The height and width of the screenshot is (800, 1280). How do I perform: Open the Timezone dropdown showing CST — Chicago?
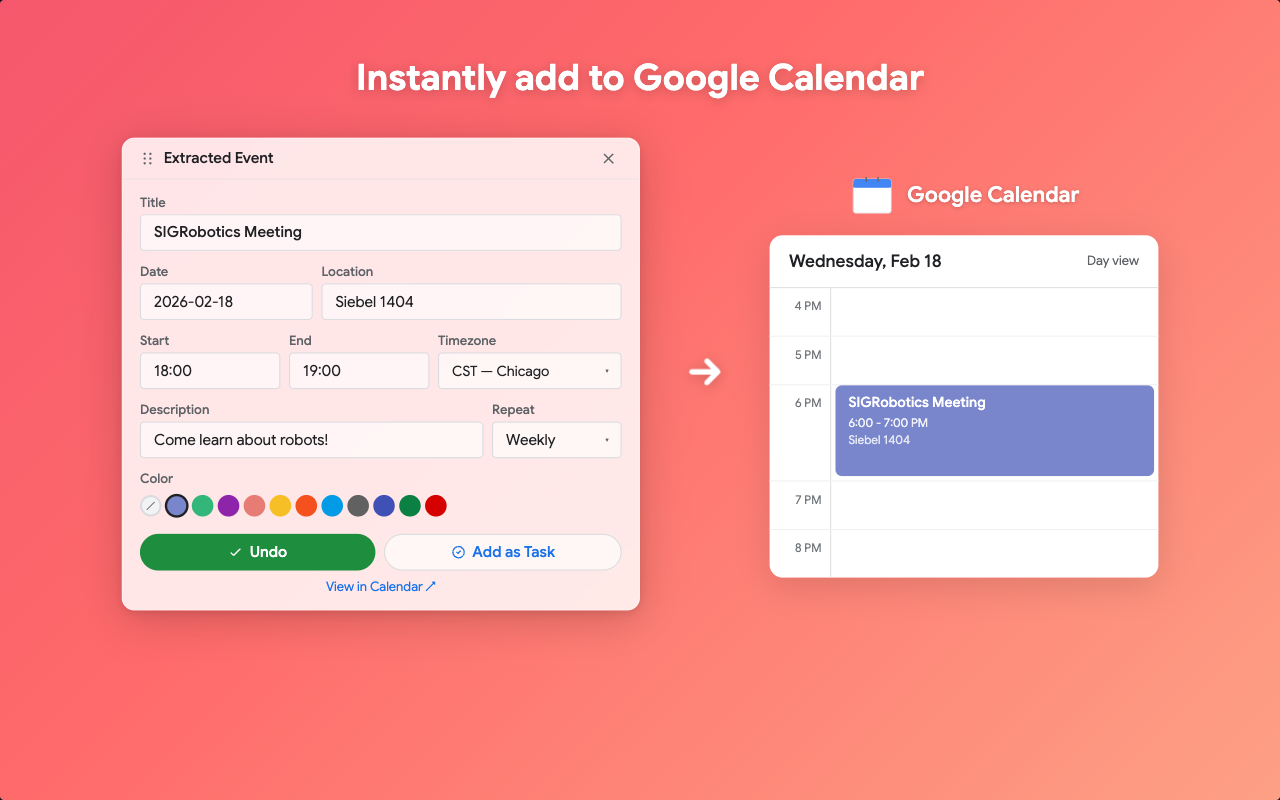coord(530,371)
